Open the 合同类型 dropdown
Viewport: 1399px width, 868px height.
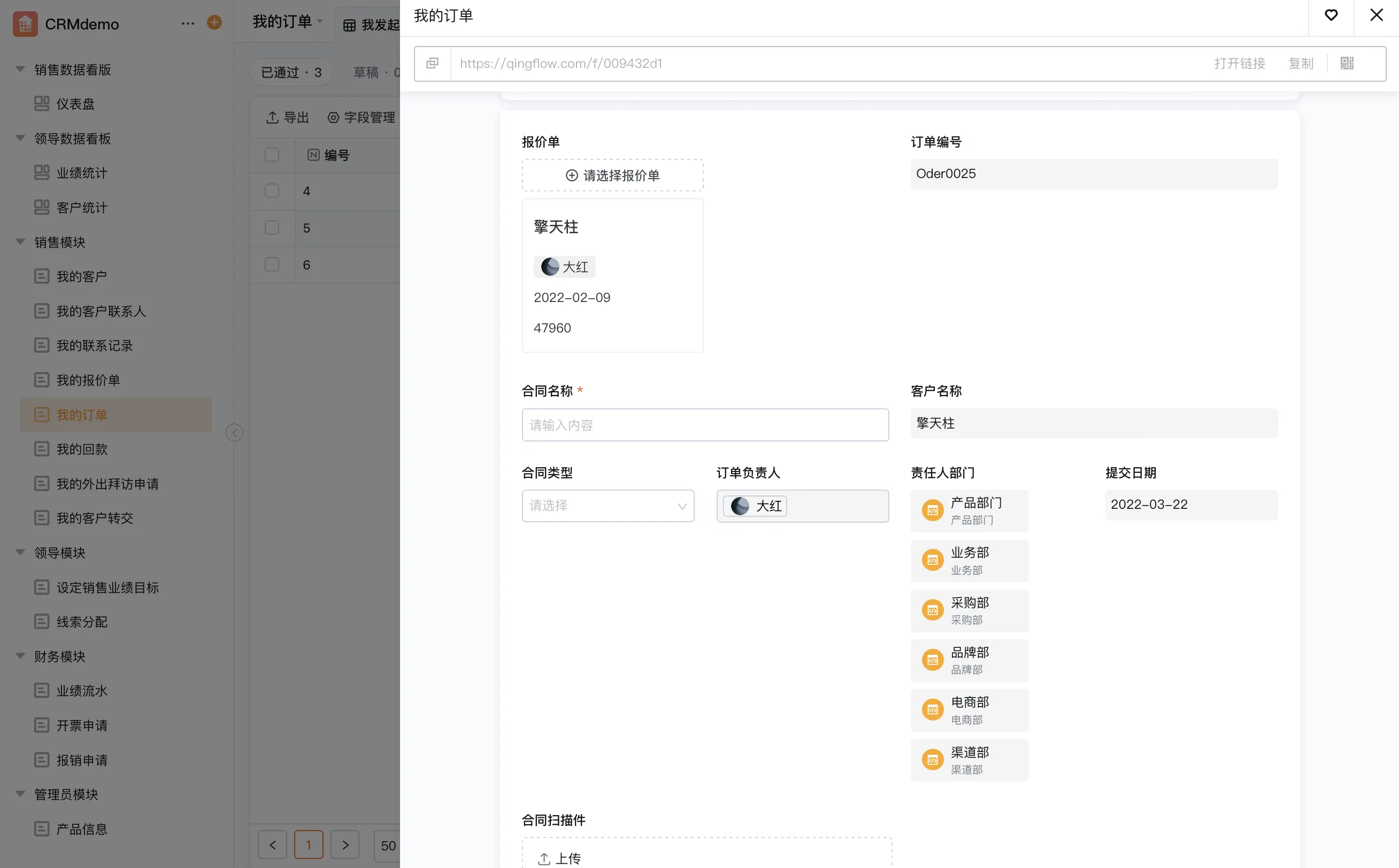[608, 506]
